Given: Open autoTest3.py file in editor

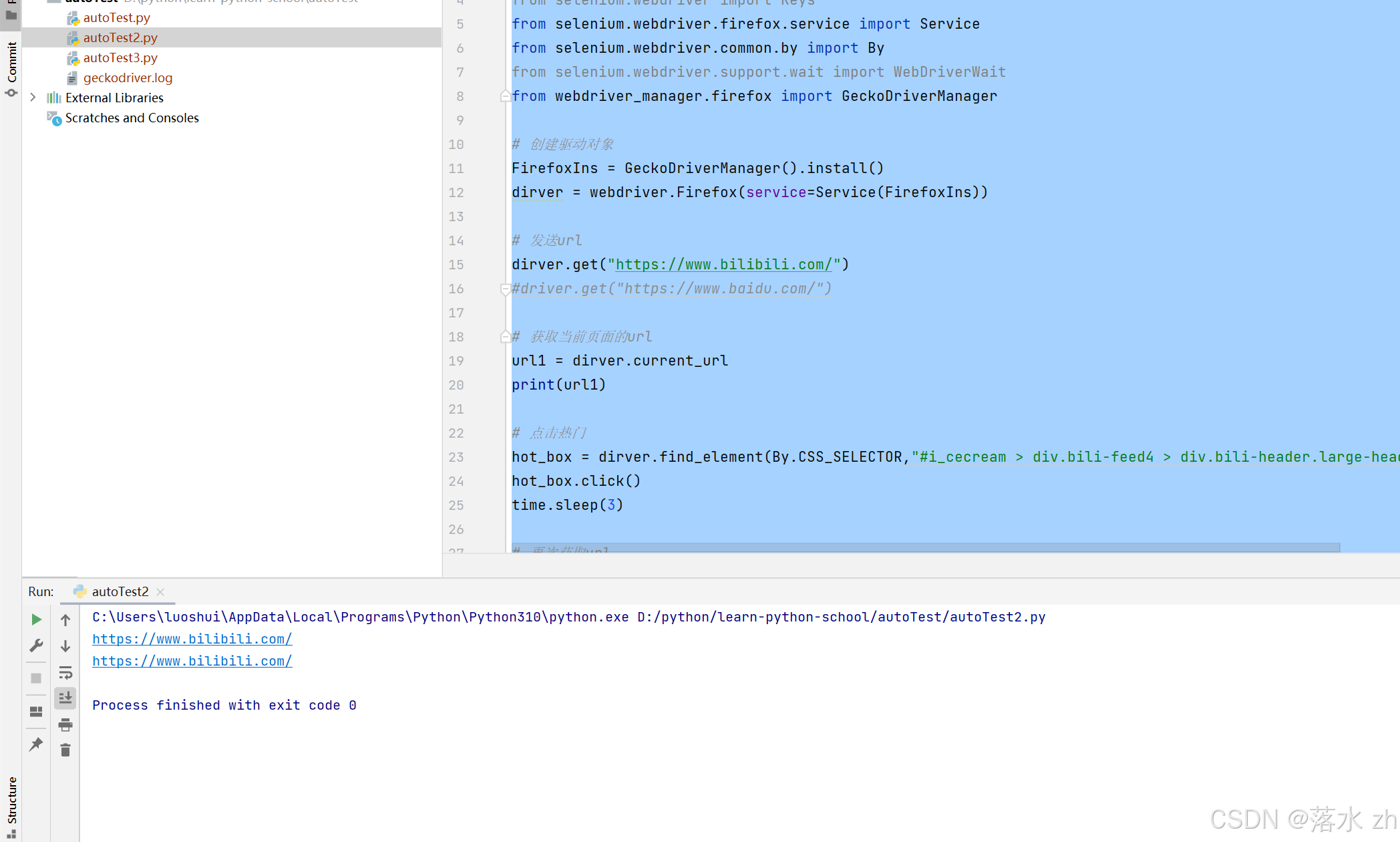Looking at the screenshot, I should (120, 57).
